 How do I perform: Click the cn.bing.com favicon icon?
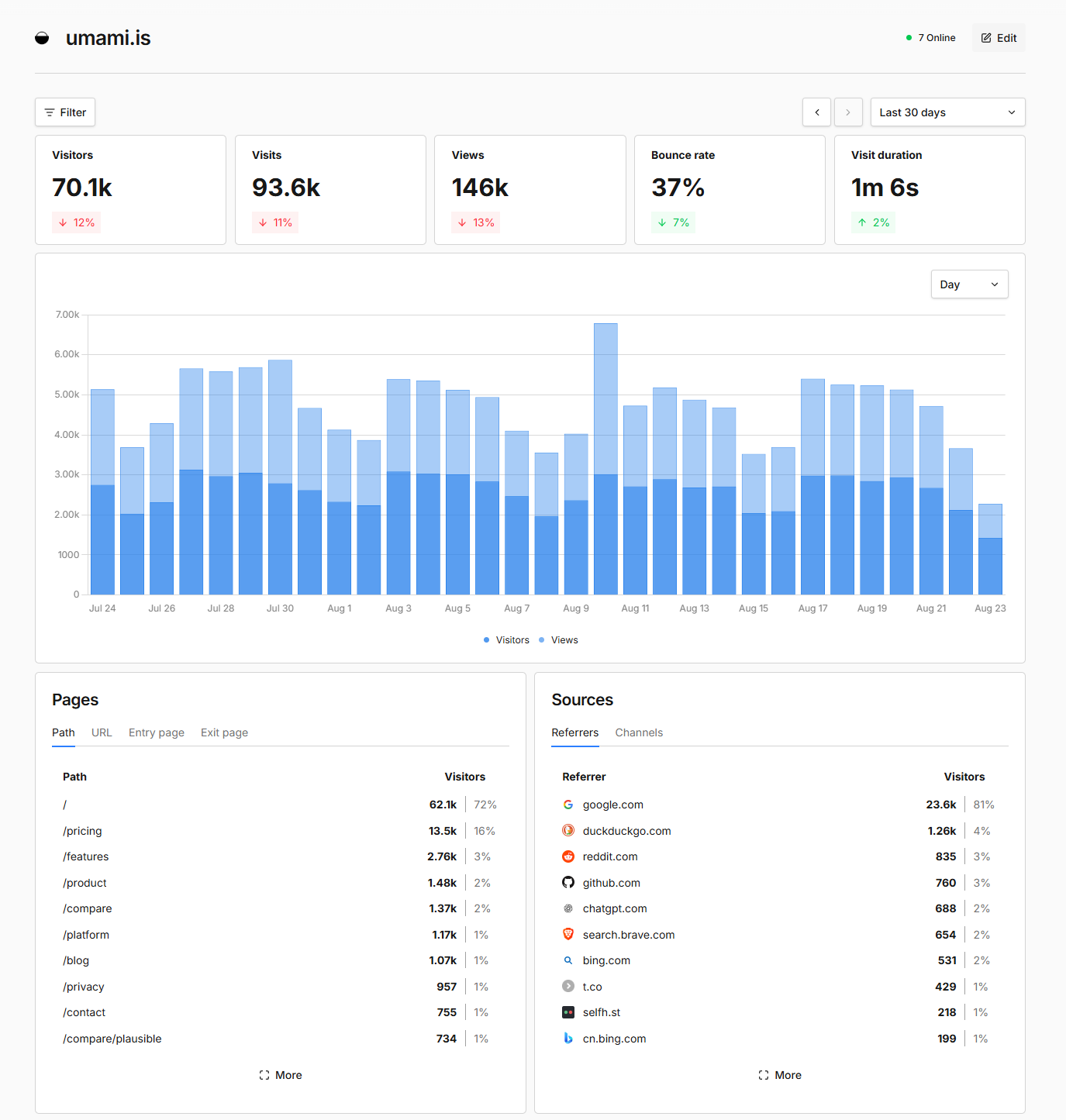[568, 1039]
